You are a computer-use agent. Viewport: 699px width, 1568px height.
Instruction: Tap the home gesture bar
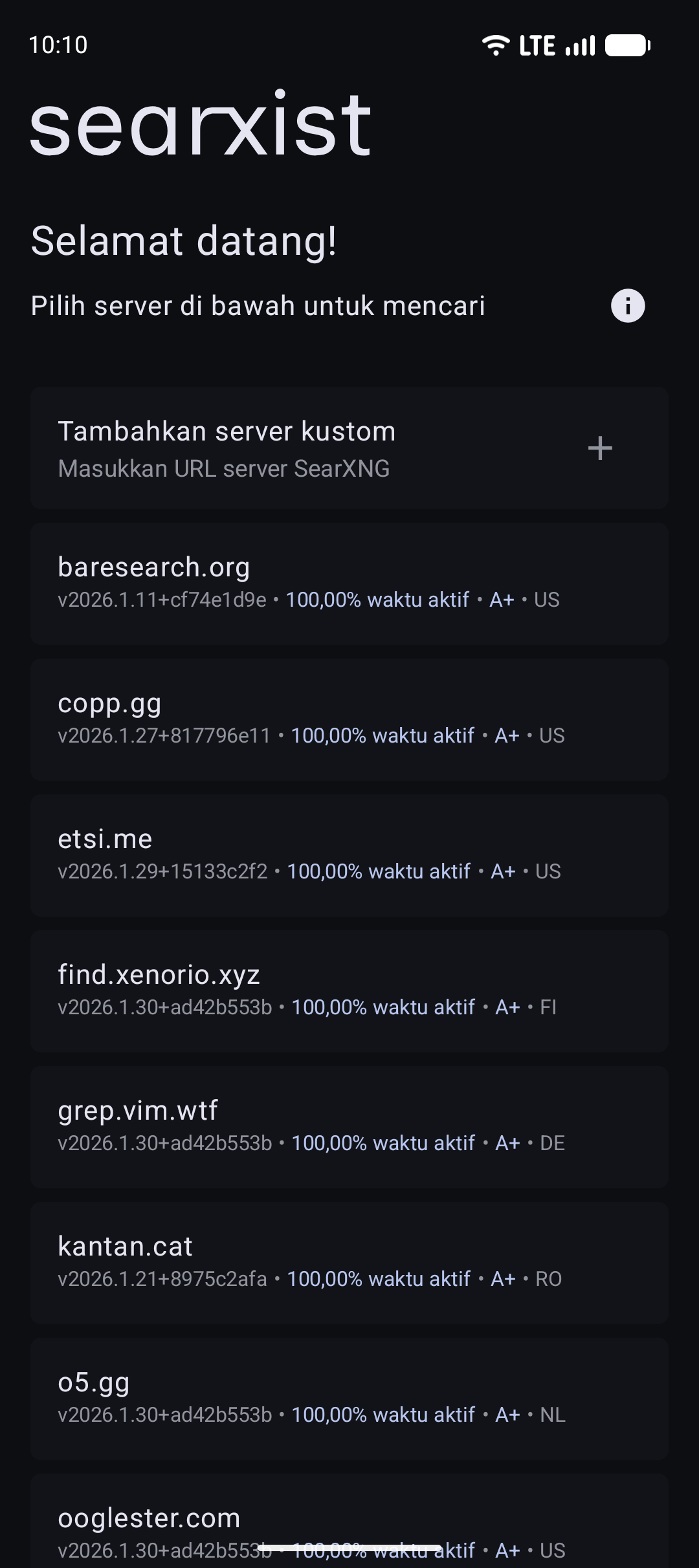tap(349, 1548)
